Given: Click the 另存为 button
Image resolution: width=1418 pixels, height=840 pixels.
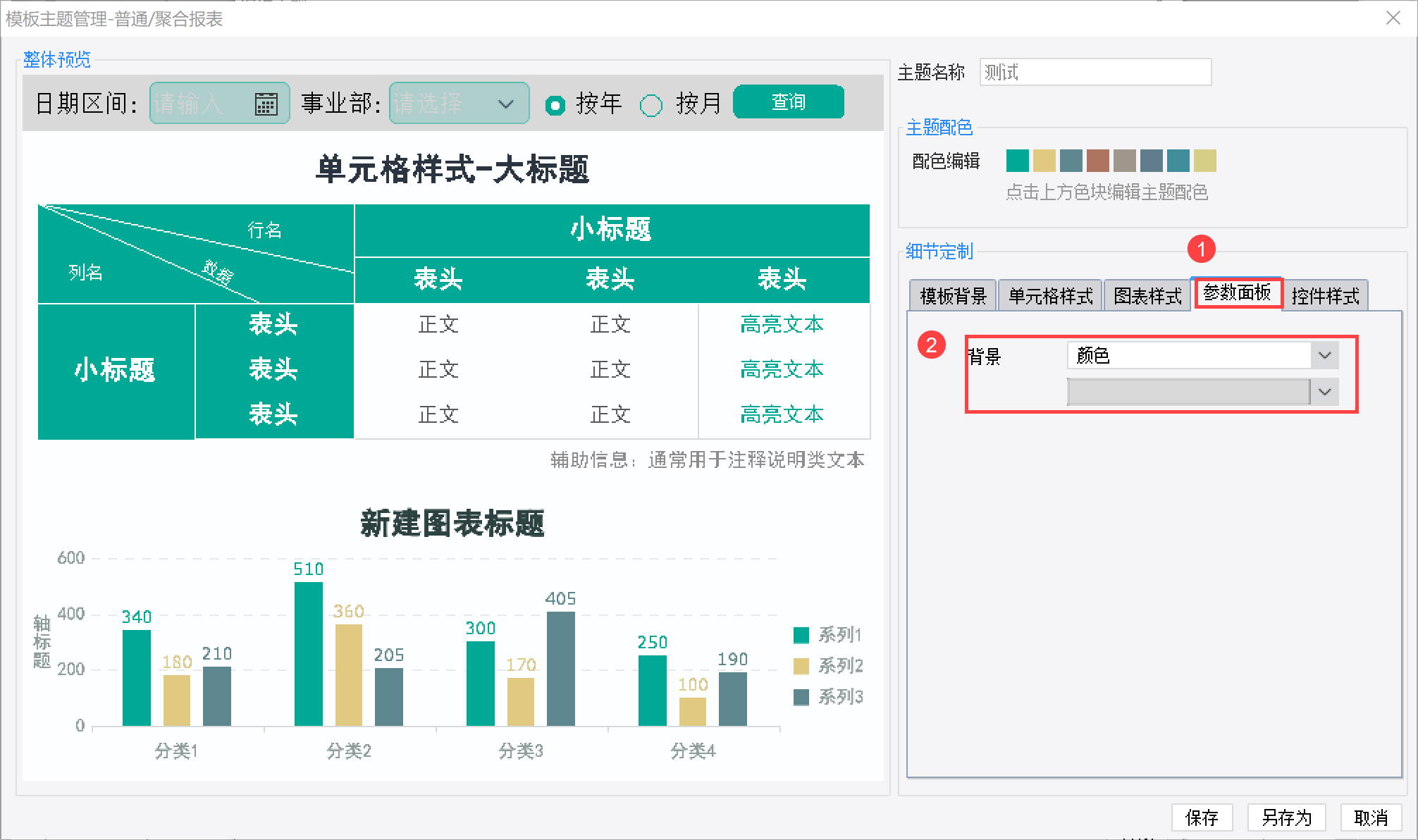Looking at the screenshot, I should click(x=1286, y=817).
